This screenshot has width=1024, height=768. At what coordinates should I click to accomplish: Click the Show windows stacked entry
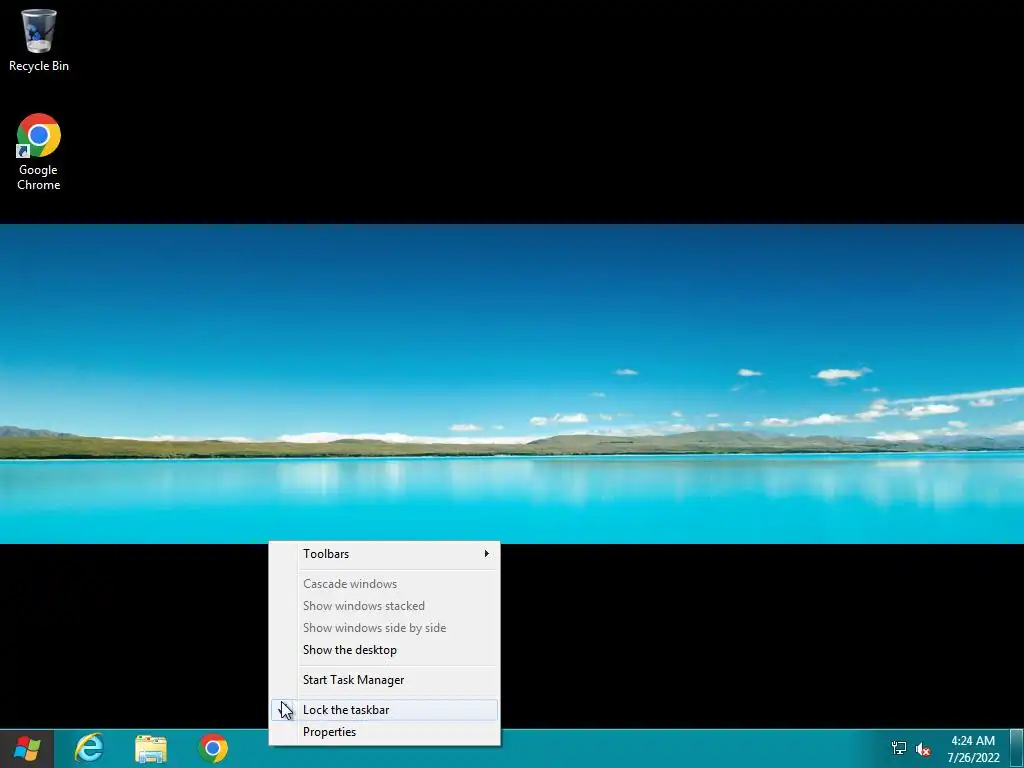384,606
